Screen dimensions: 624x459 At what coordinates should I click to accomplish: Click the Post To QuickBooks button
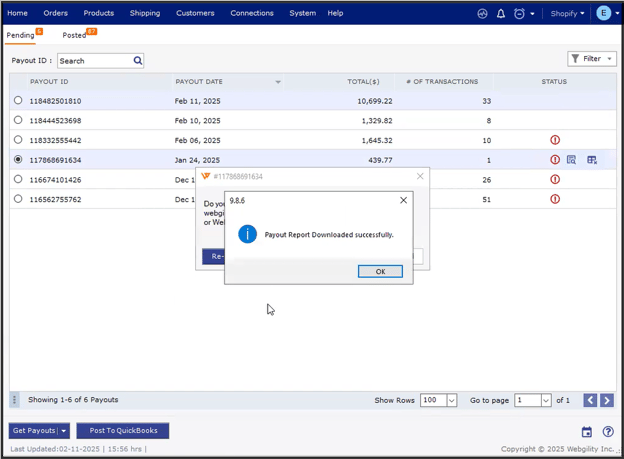123,431
